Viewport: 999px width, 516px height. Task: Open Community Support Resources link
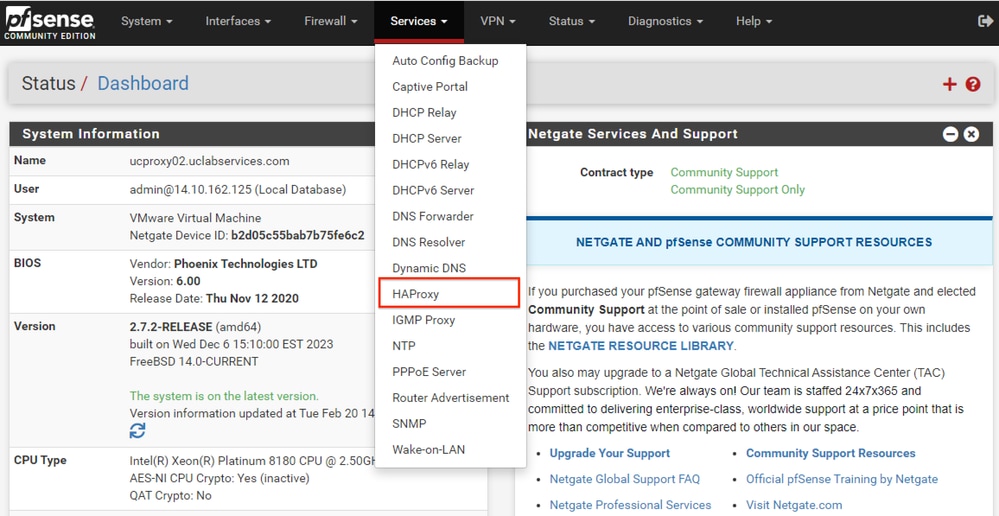[831, 454]
